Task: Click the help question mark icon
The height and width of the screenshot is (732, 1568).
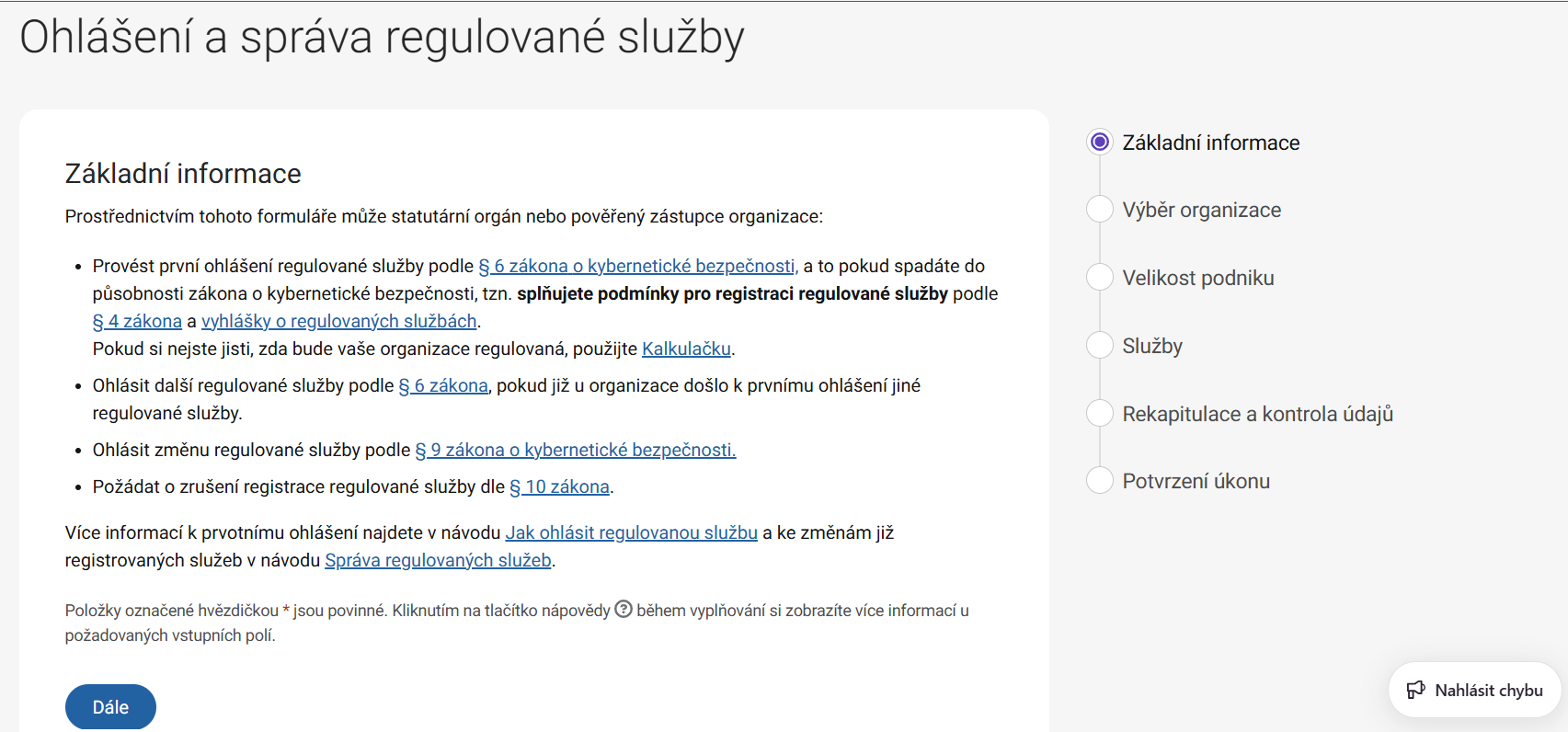Action: (624, 610)
